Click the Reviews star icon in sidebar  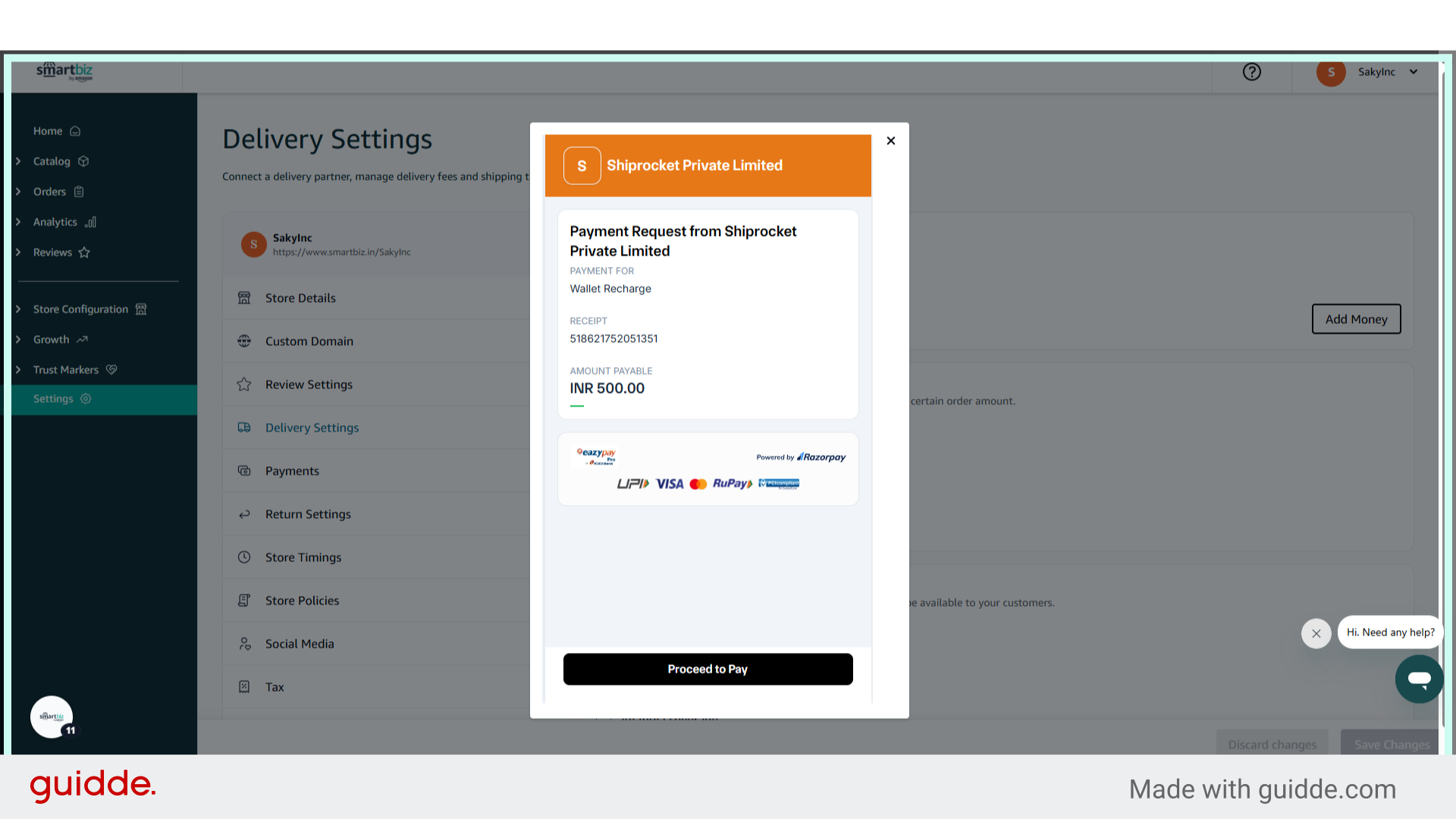tap(86, 252)
